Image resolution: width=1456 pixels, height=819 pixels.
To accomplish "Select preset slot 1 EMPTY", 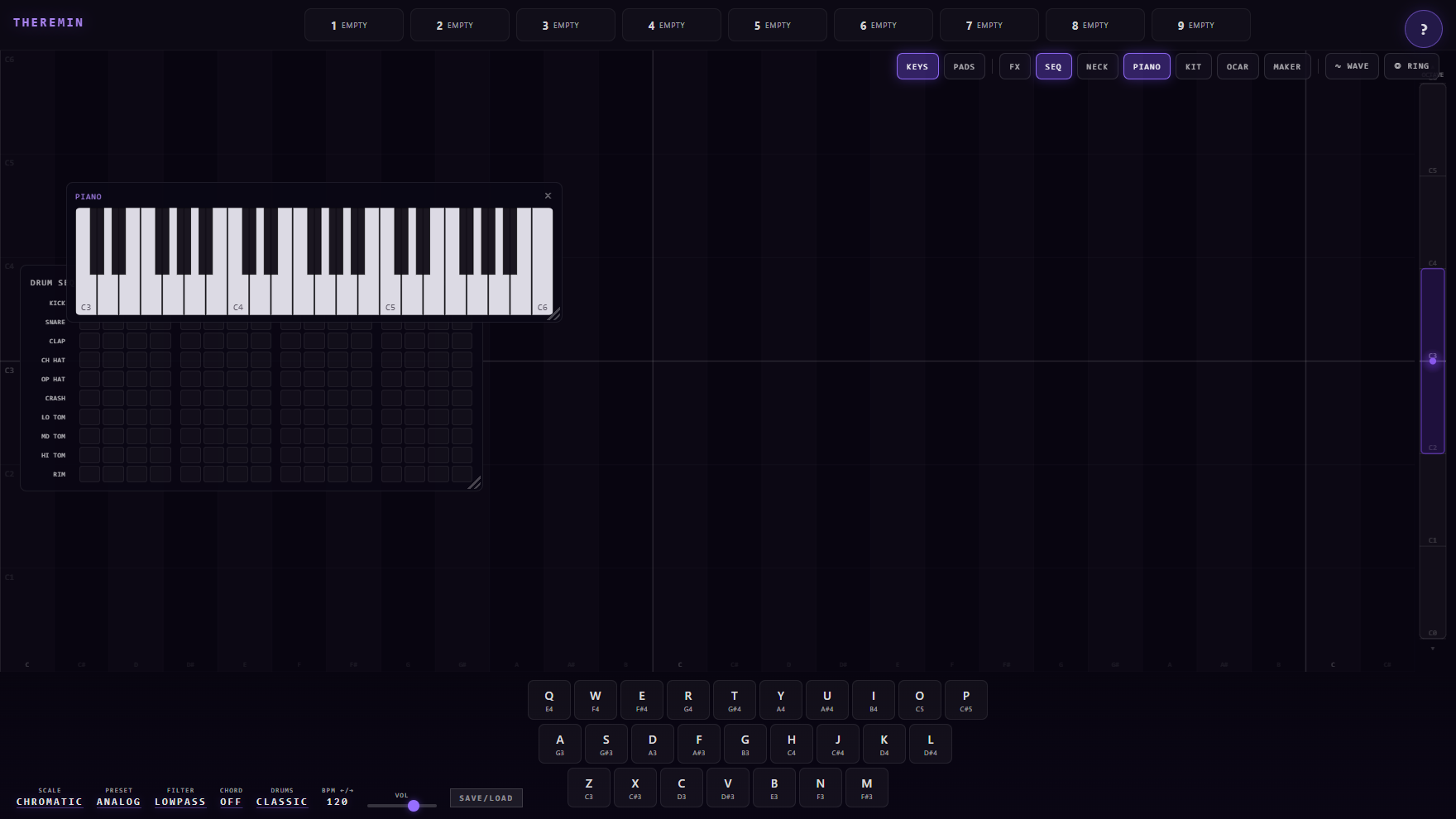I will pyautogui.click(x=354, y=25).
